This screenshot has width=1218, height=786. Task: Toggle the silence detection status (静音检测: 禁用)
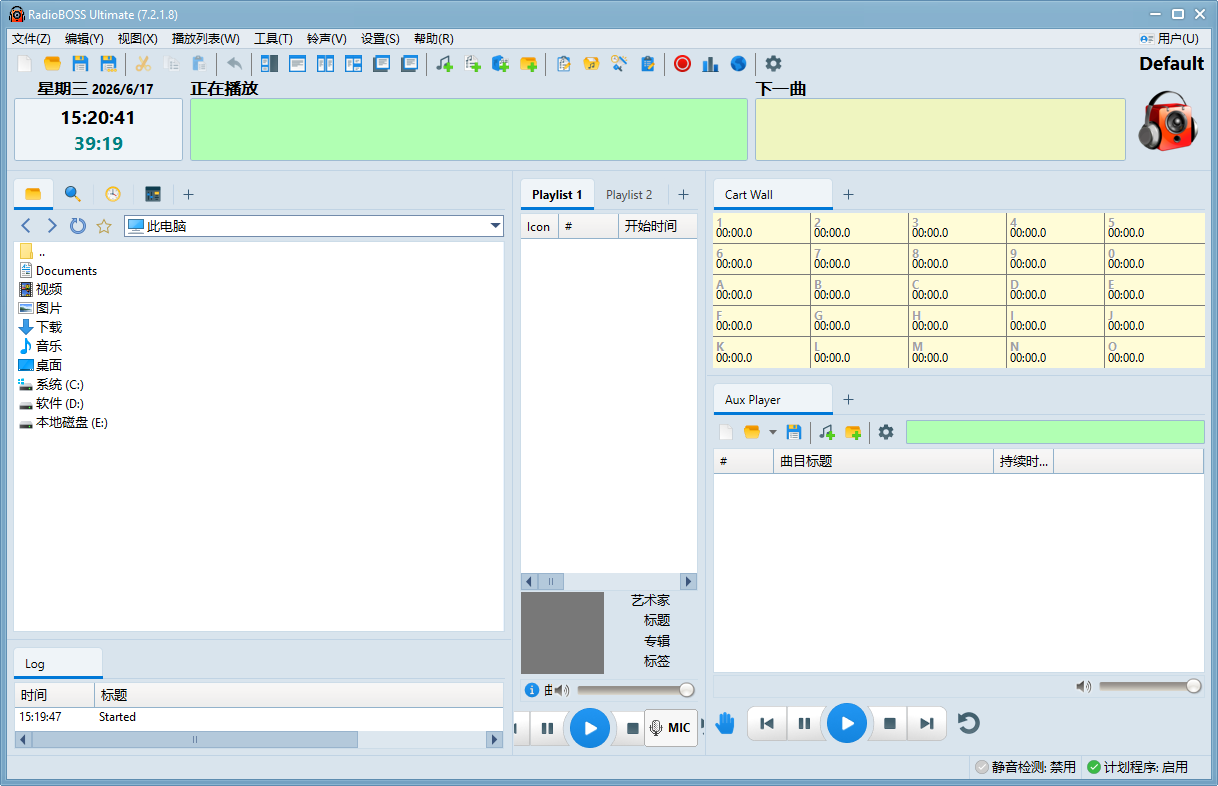click(1026, 767)
